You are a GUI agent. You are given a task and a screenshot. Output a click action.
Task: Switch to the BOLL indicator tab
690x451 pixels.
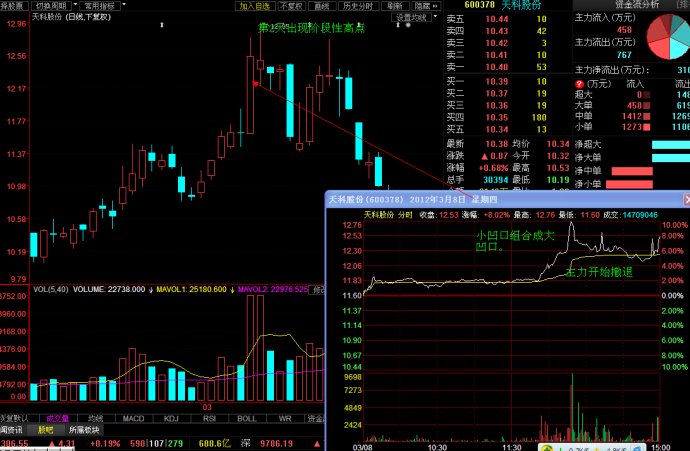(x=247, y=418)
